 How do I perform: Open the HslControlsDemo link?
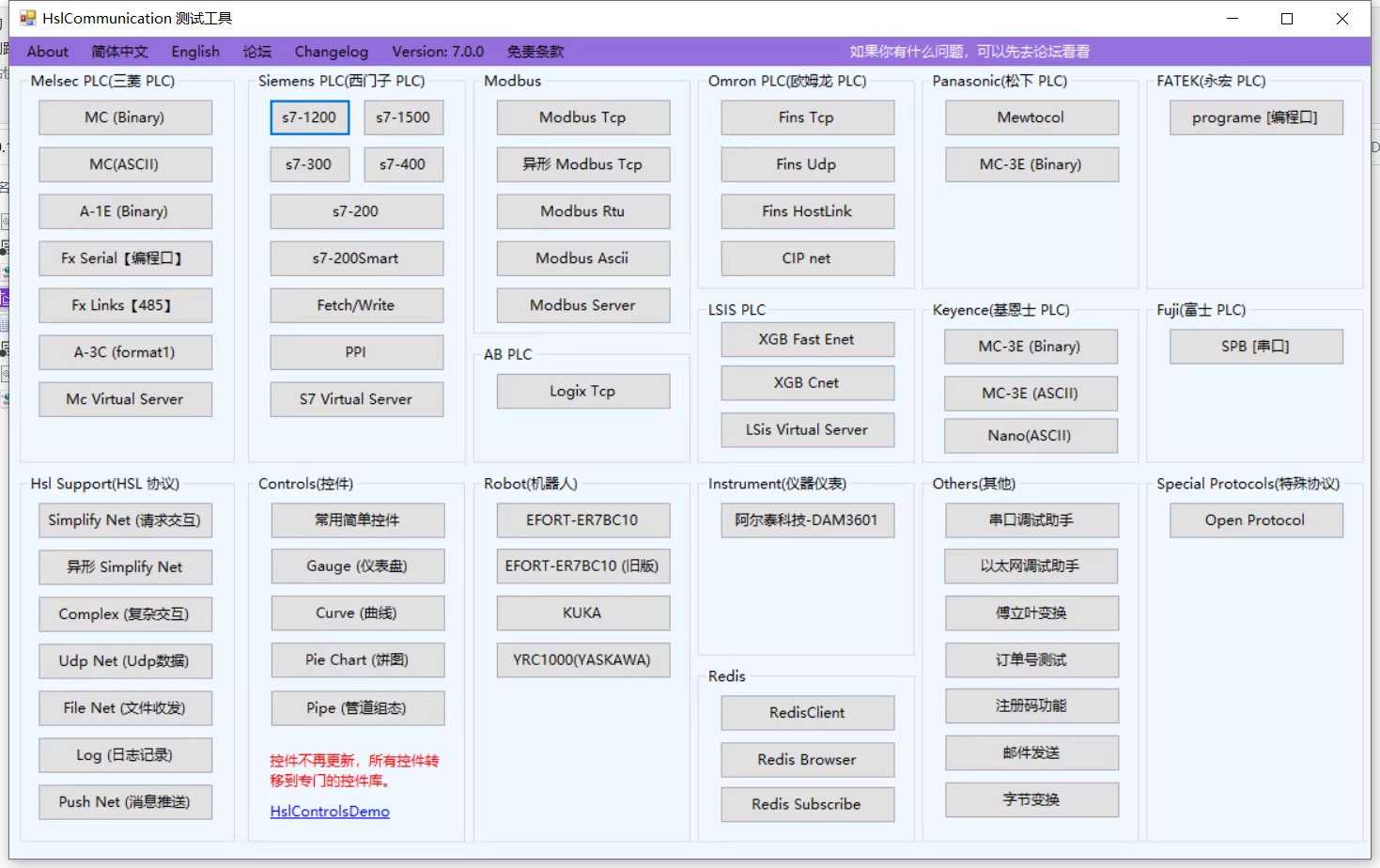pyautogui.click(x=329, y=811)
